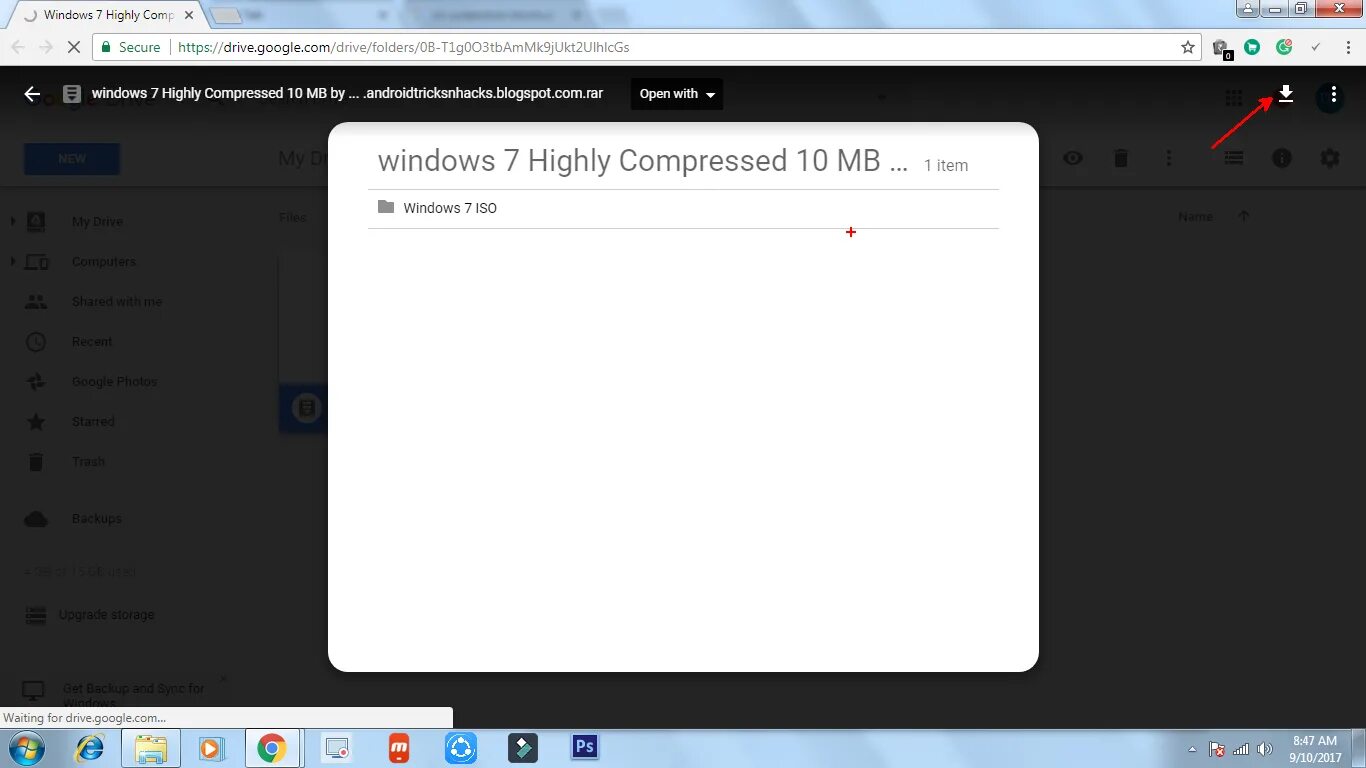Open the Chrome user profile button
1366x768 pixels.
click(x=1250, y=9)
